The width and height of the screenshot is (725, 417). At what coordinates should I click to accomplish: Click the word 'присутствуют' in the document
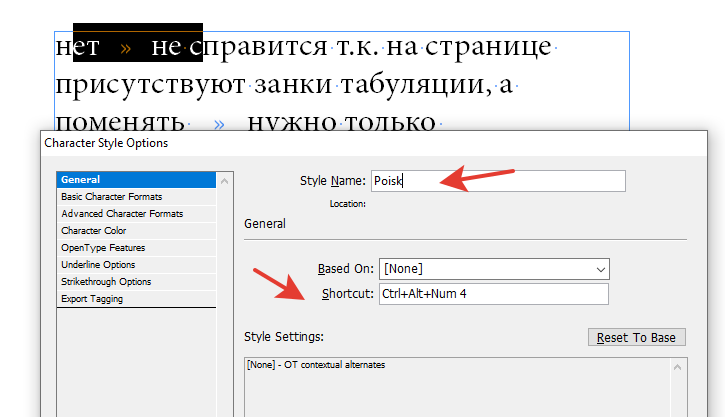150,86
